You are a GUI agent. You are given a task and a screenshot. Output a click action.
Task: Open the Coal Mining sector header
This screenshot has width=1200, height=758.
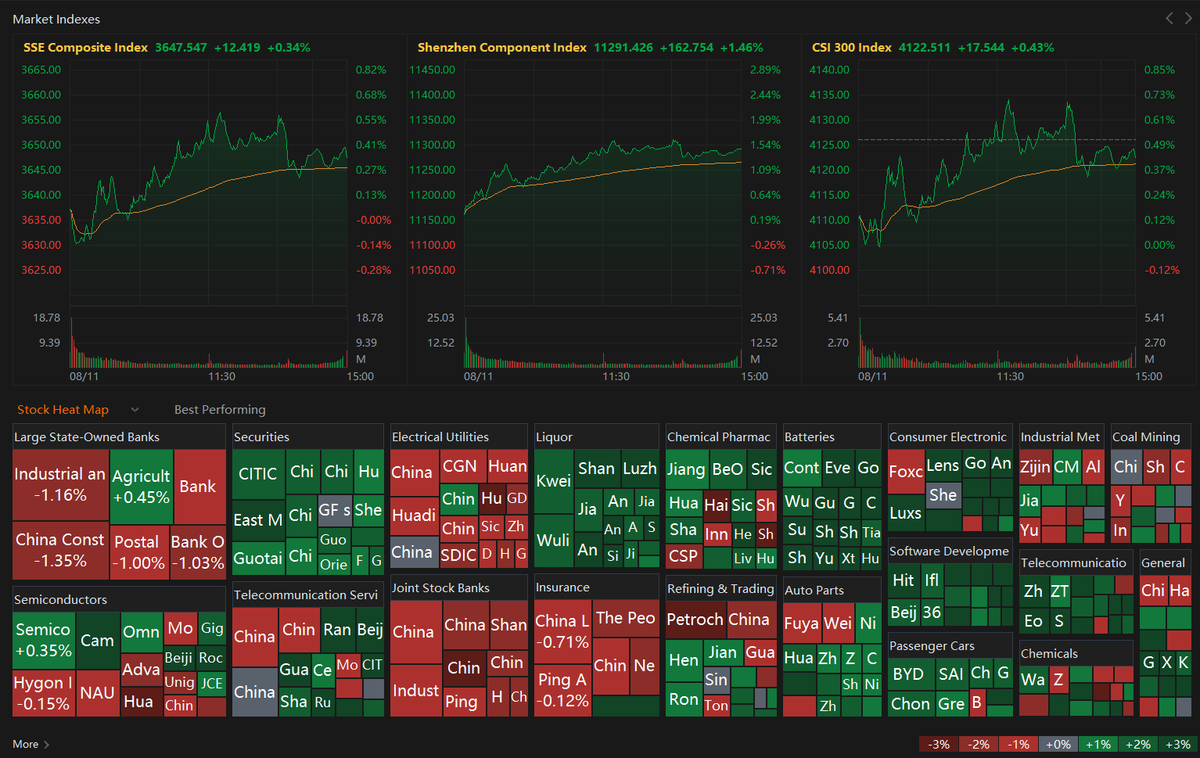click(x=1151, y=437)
